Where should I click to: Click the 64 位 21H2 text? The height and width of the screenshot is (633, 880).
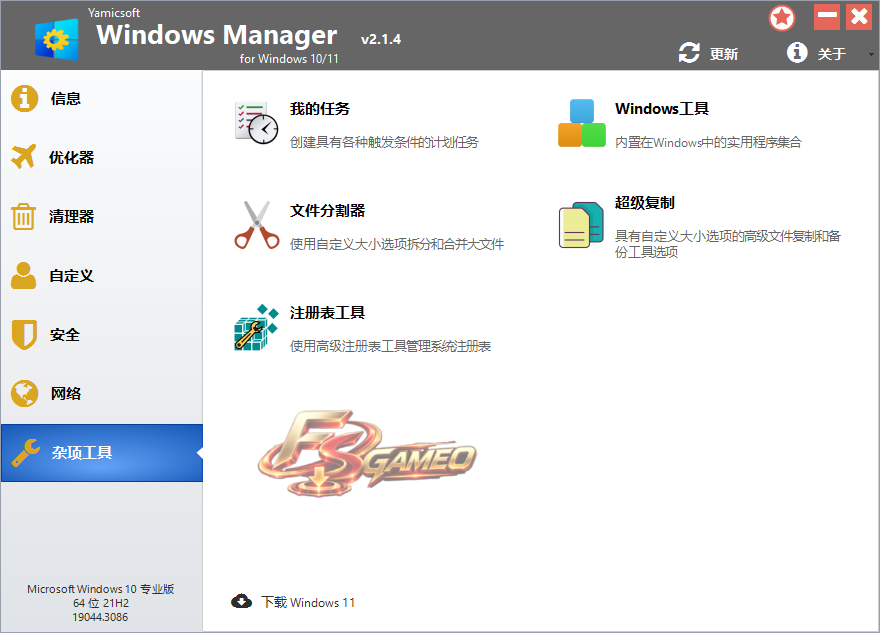point(101,603)
